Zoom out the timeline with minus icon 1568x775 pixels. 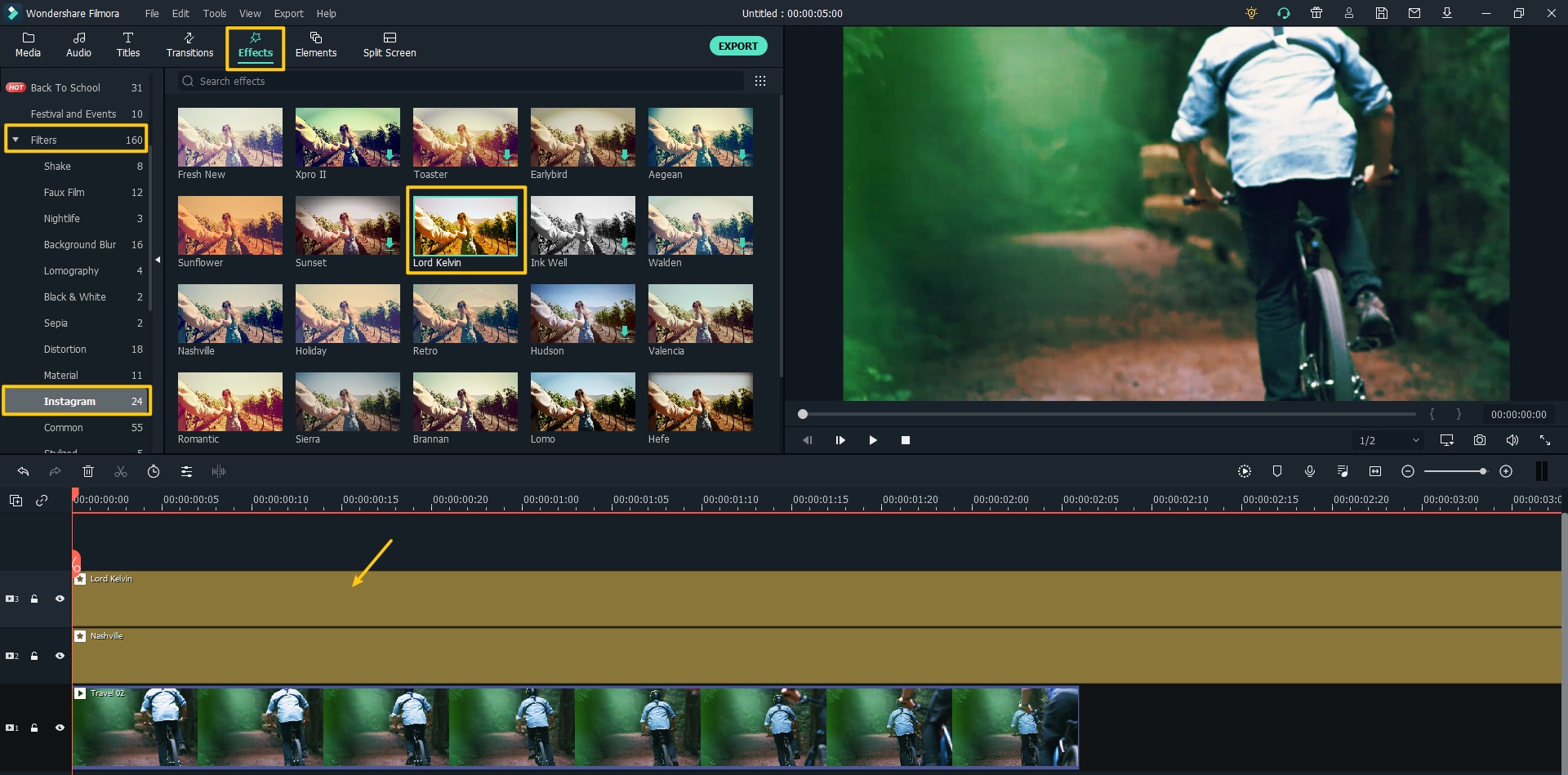pos(1408,471)
